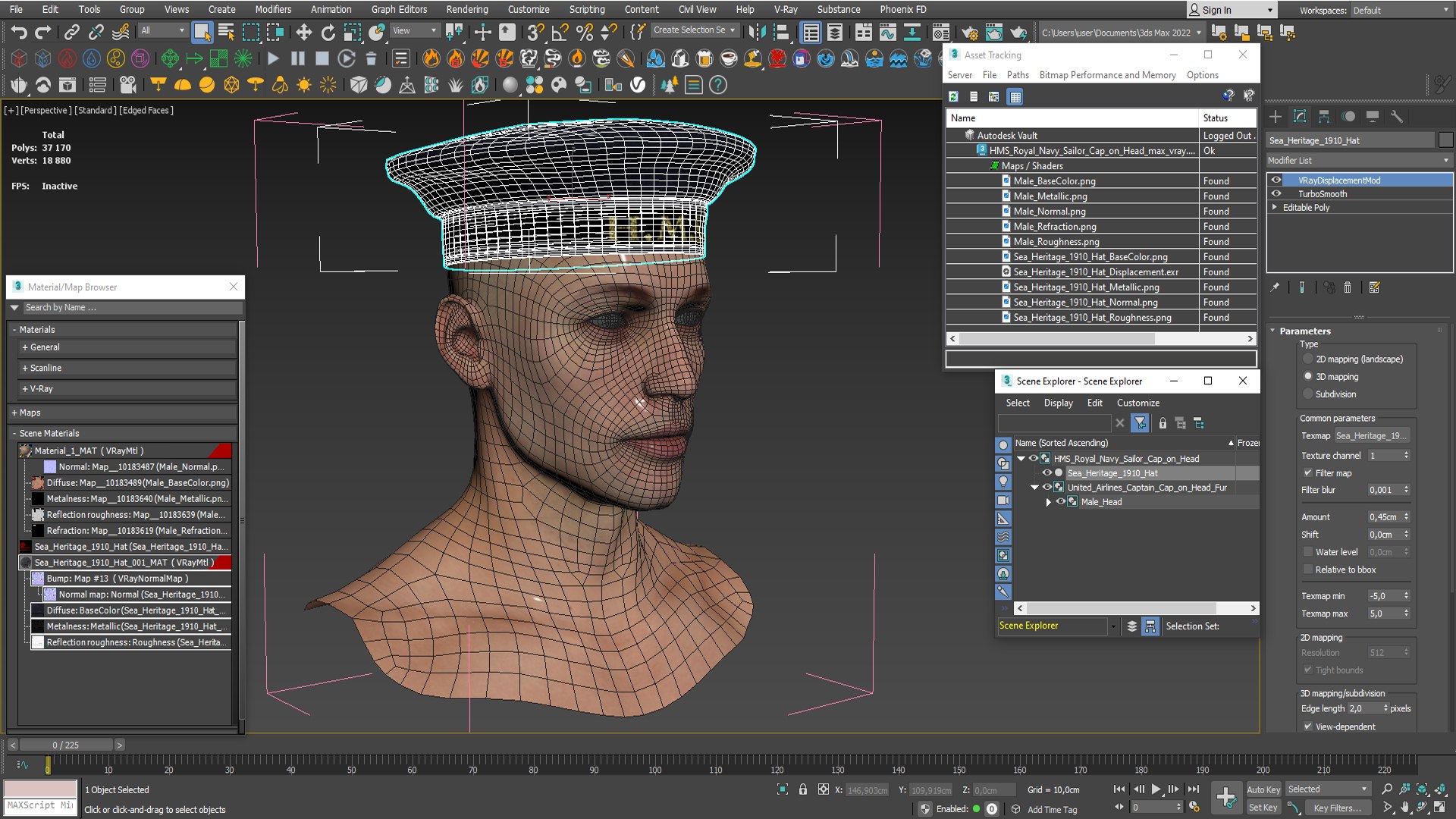The width and height of the screenshot is (1456, 819).
Task: Click the Mirror tool icon
Action: 756,32
